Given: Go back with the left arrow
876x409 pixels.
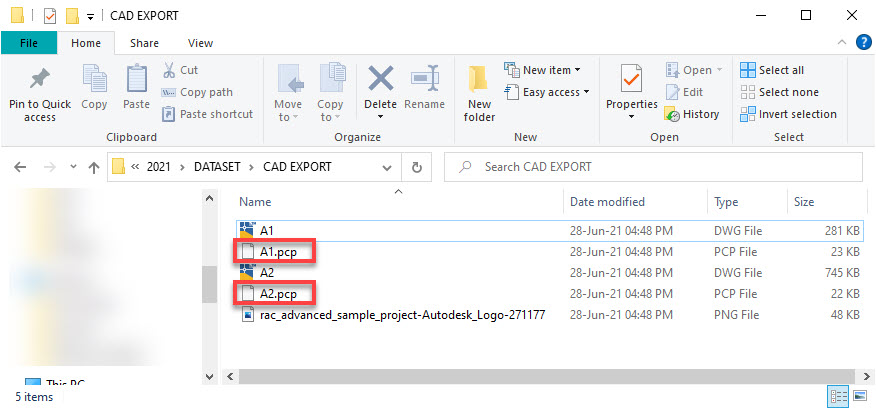Looking at the screenshot, I should [20, 167].
